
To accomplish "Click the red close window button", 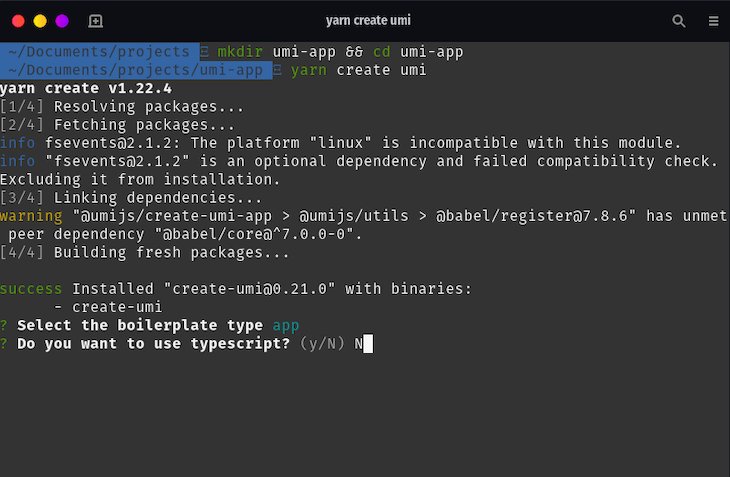I will pyautogui.click(x=18, y=21).
